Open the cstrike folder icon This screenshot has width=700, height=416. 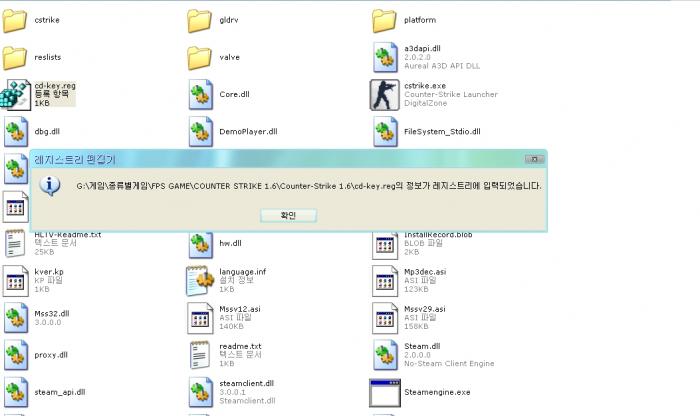15,21
